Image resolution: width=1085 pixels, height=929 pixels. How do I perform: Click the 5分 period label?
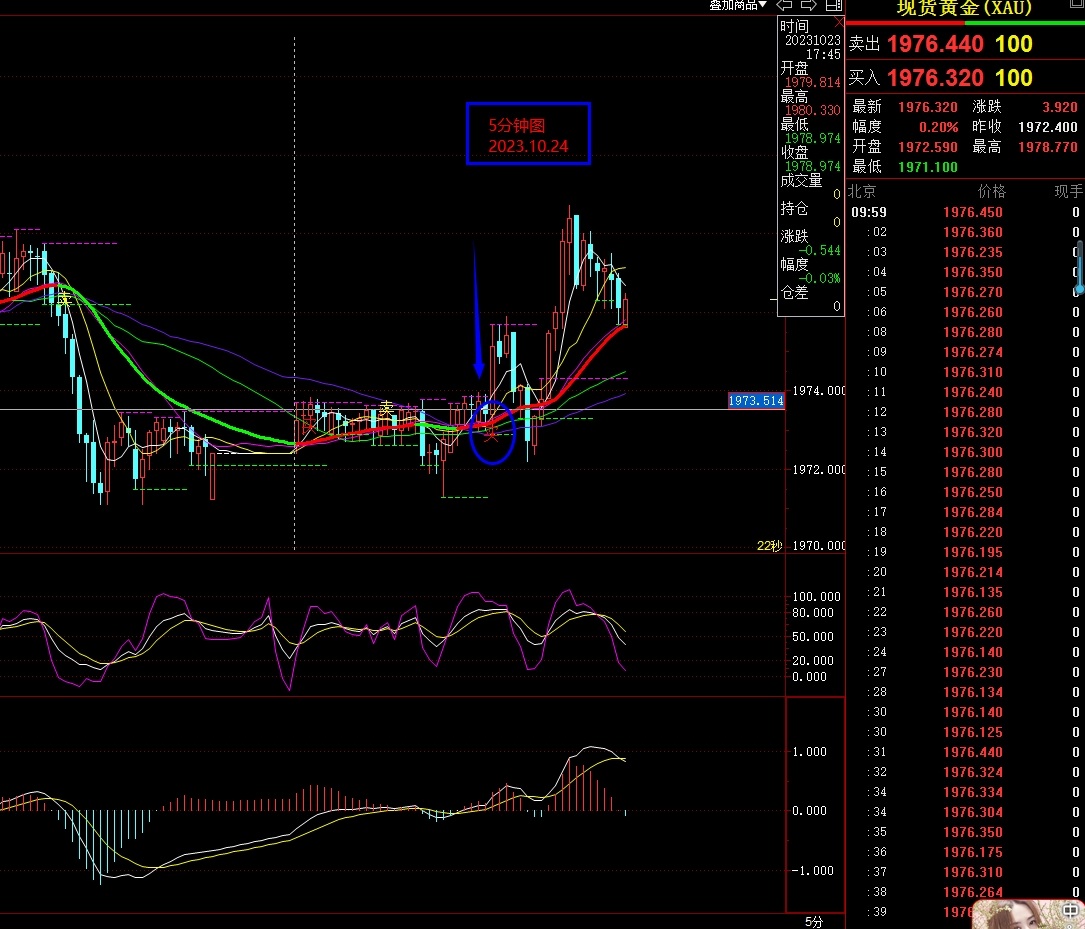point(814,921)
